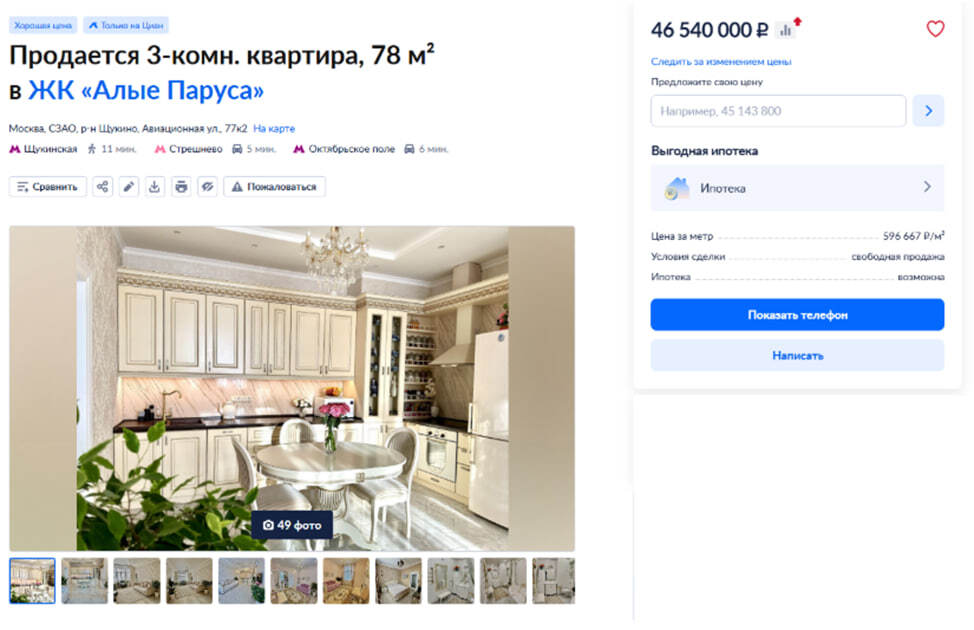Select the second photo thumbnail
Viewport: 974px width, 630px height.
pos(84,581)
